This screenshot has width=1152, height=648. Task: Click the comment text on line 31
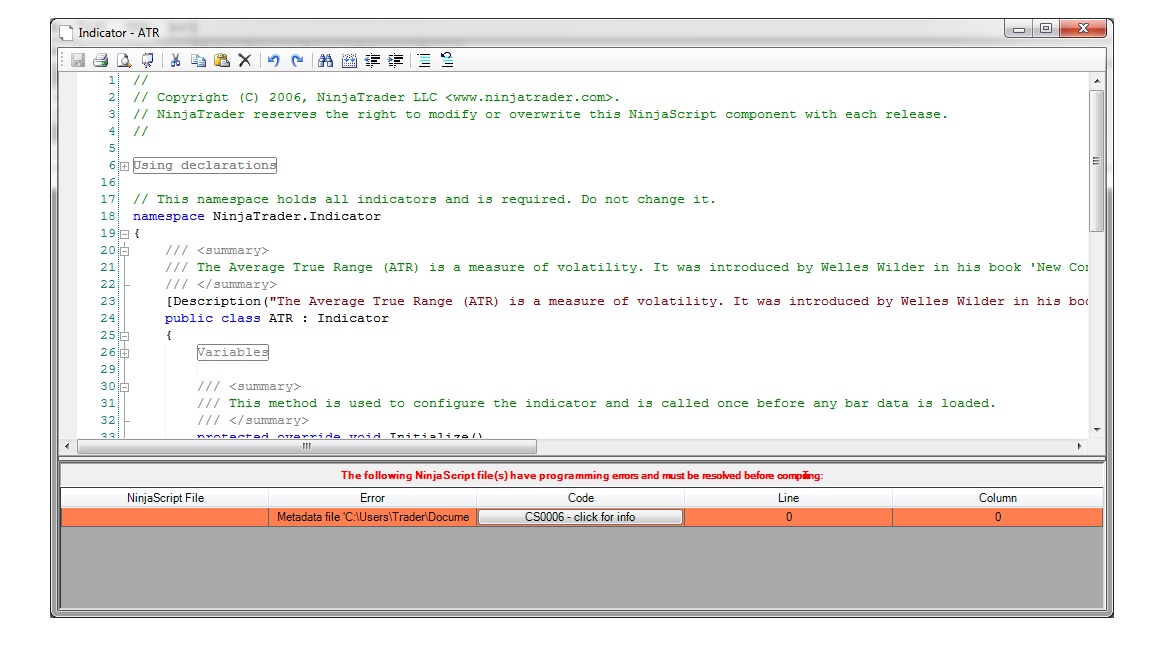596,403
